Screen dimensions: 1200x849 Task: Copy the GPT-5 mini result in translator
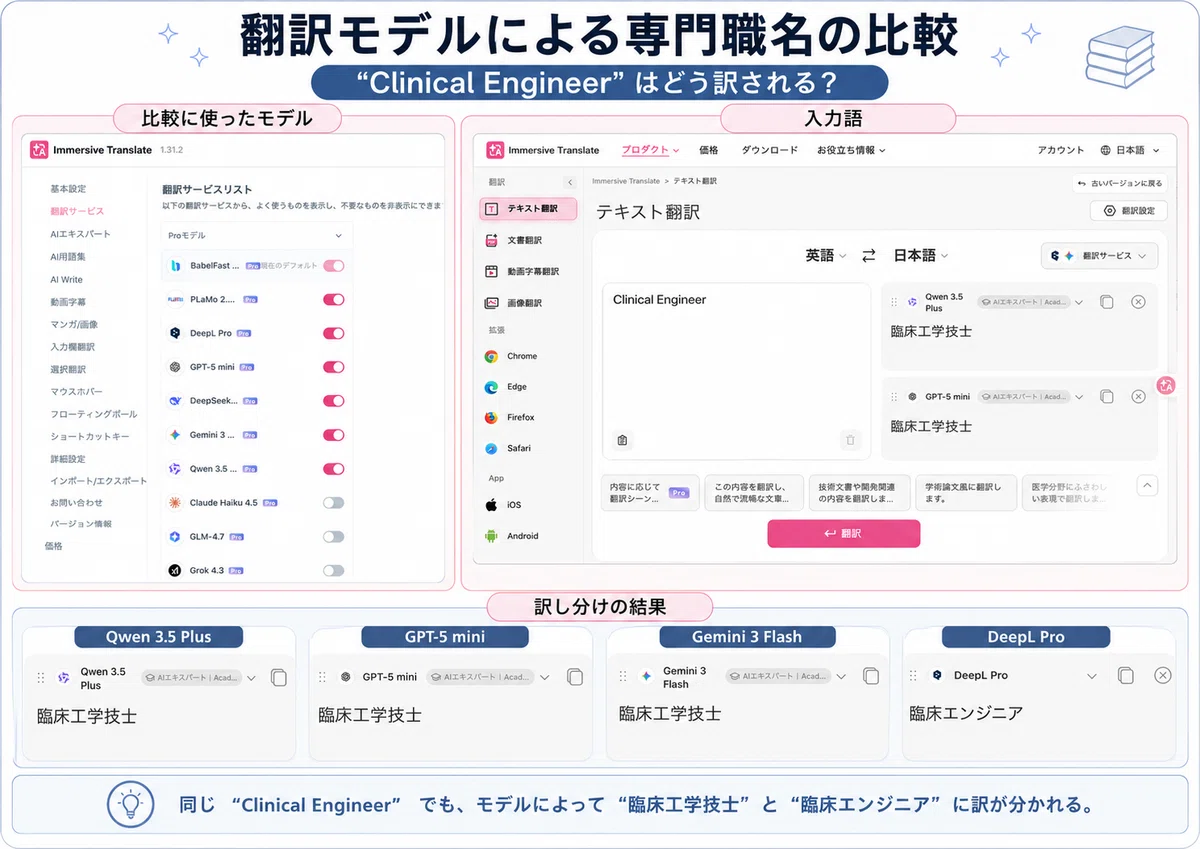click(x=1107, y=397)
